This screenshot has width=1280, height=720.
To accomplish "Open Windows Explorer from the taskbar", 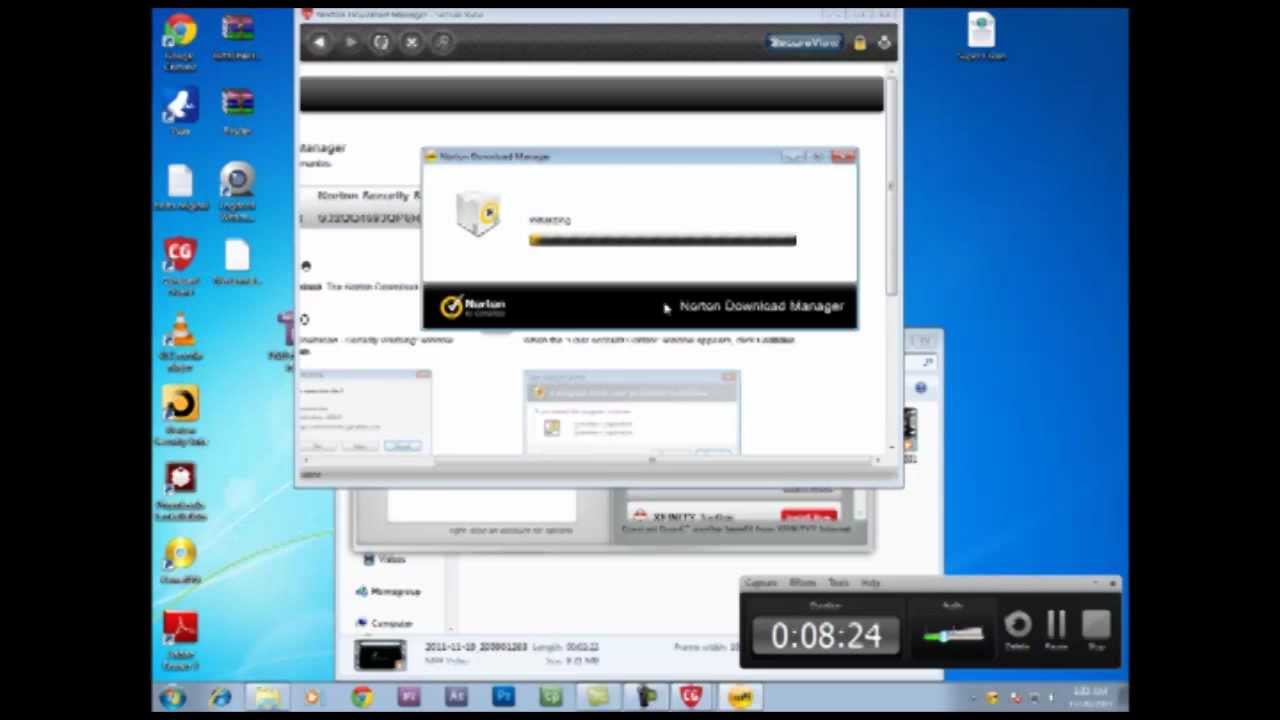I will click(x=267, y=697).
